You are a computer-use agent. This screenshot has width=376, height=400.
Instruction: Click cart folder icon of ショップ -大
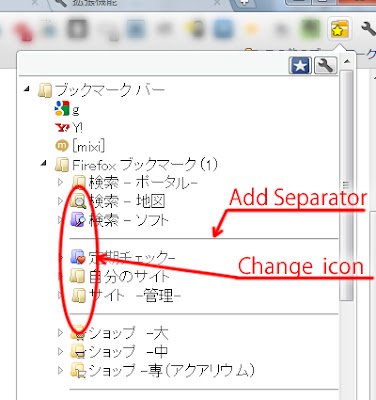click(78, 333)
